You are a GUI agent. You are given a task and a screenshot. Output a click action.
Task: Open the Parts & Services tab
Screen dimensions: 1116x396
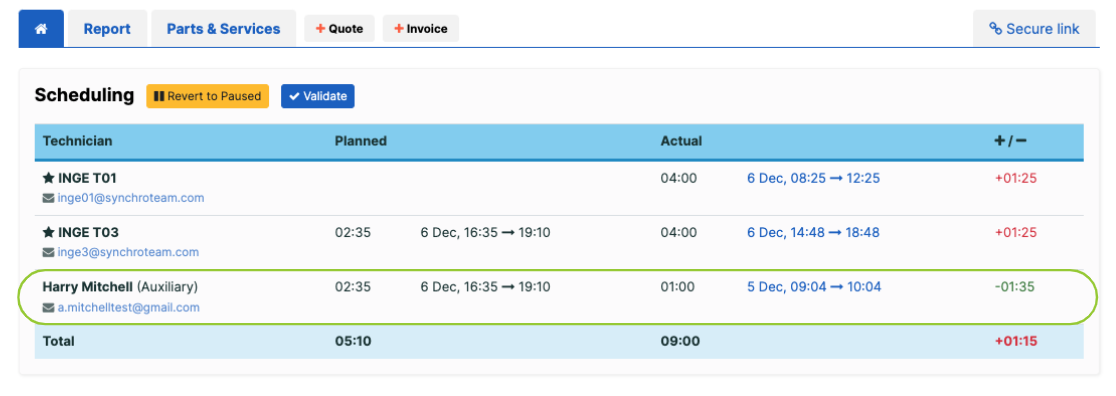[x=223, y=28]
